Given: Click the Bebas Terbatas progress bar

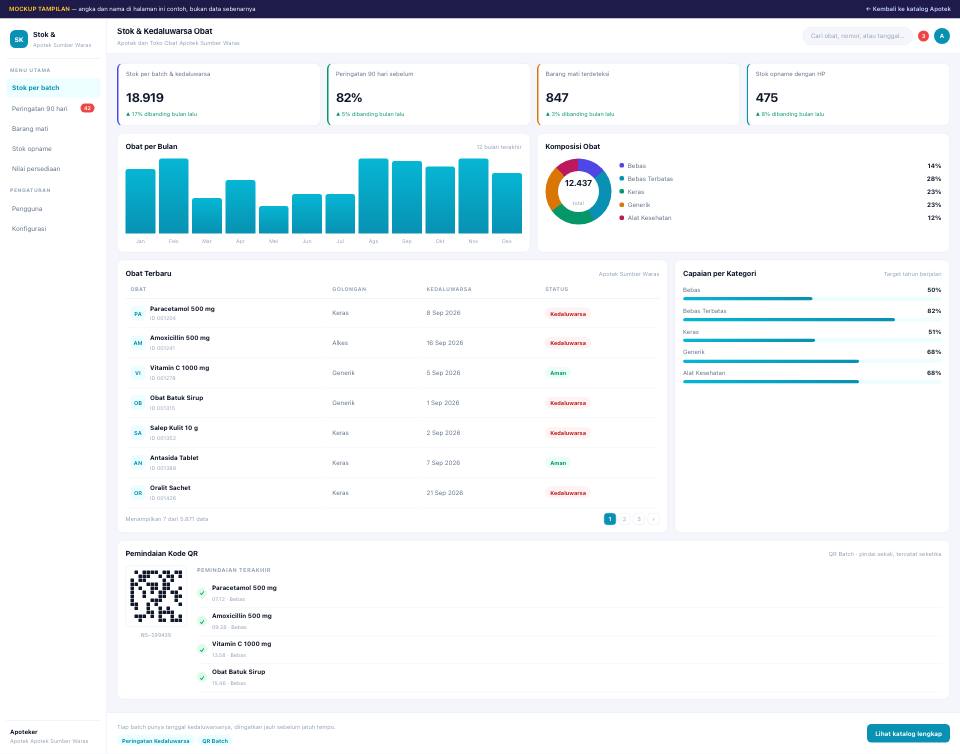Looking at the screenshot, I should tap(812, 319).
